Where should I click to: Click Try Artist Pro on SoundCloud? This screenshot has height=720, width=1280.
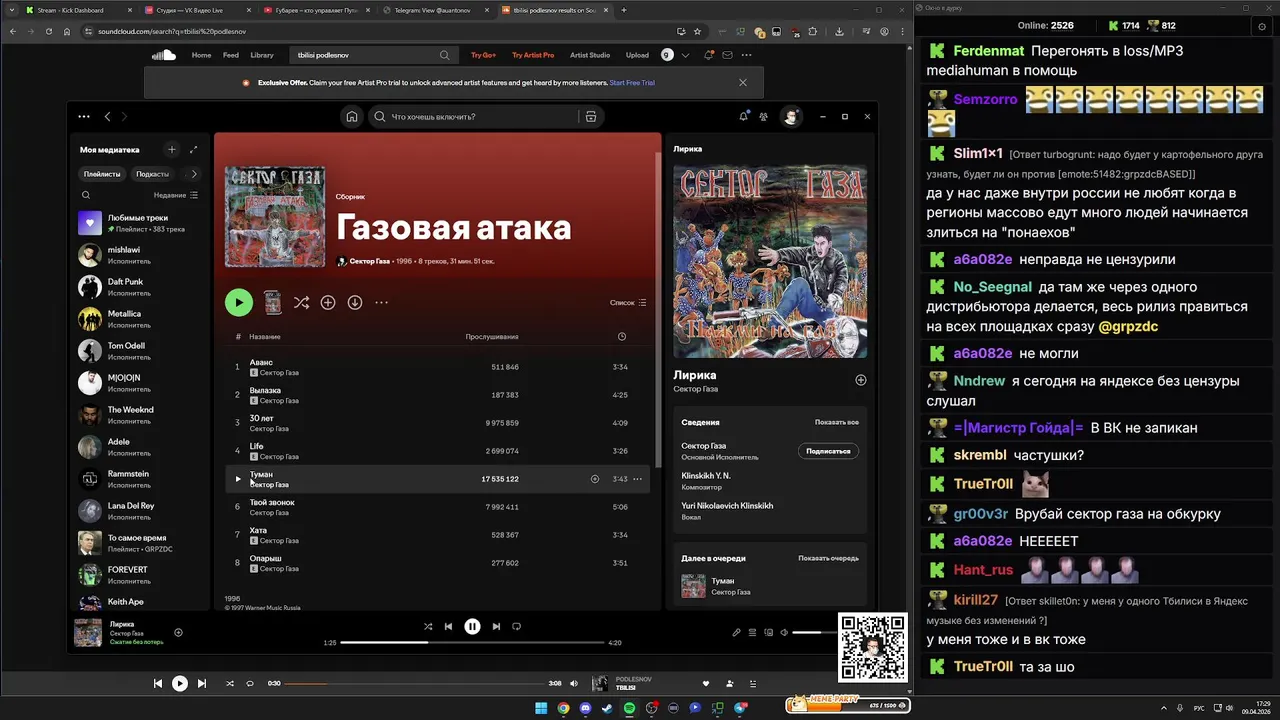(533, 55)
